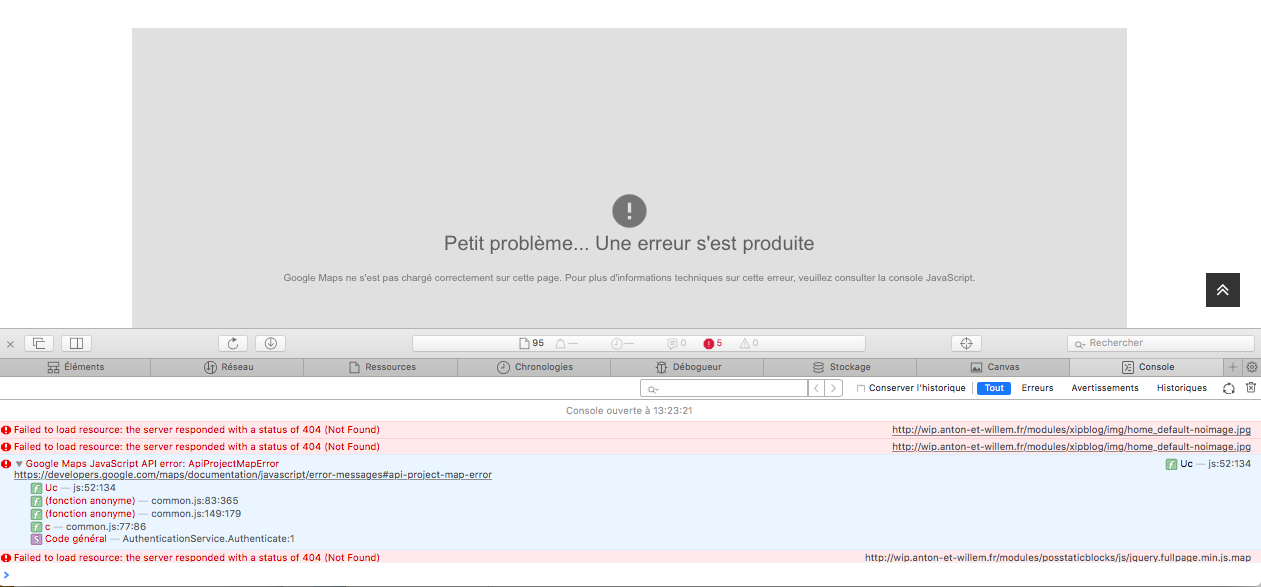Click AuthenticationService.Authenticate:1 frame
This screenshot has height=587, width=1261.
pos(208,539)
